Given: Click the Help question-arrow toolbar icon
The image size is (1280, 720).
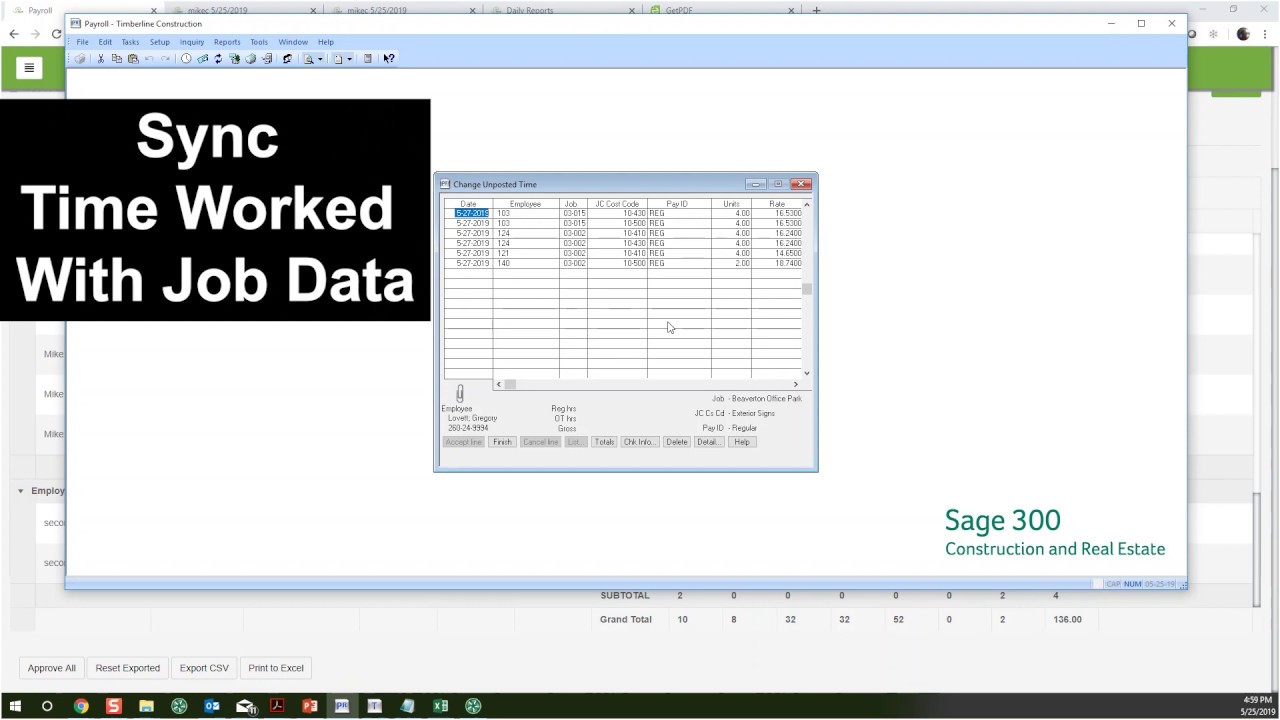Looking at the screenshot, I should pos(389,59).
